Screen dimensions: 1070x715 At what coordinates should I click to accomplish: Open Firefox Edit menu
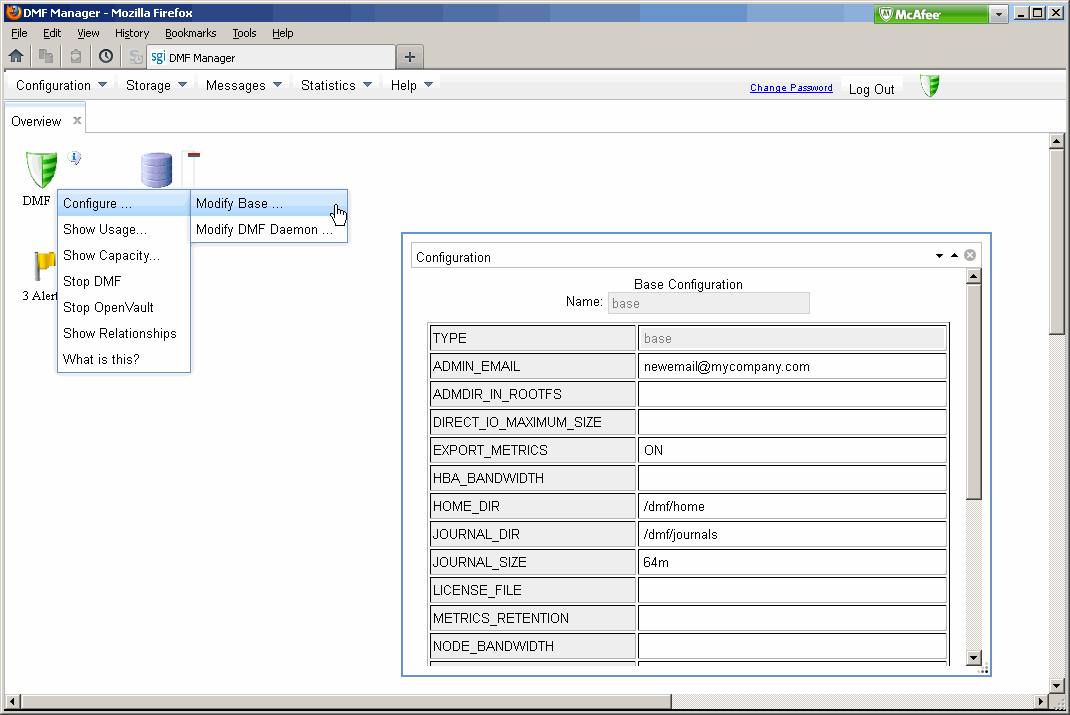[52, 33]
